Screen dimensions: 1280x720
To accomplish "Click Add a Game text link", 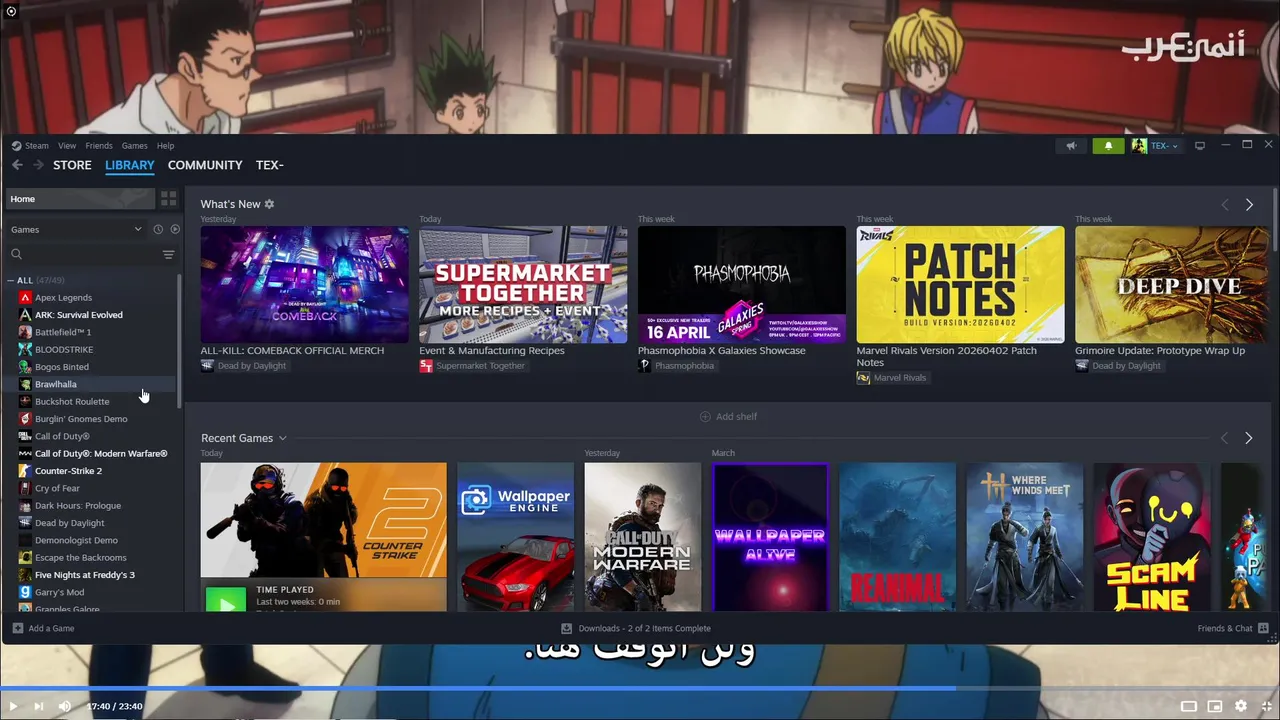I will click(51, 628).
